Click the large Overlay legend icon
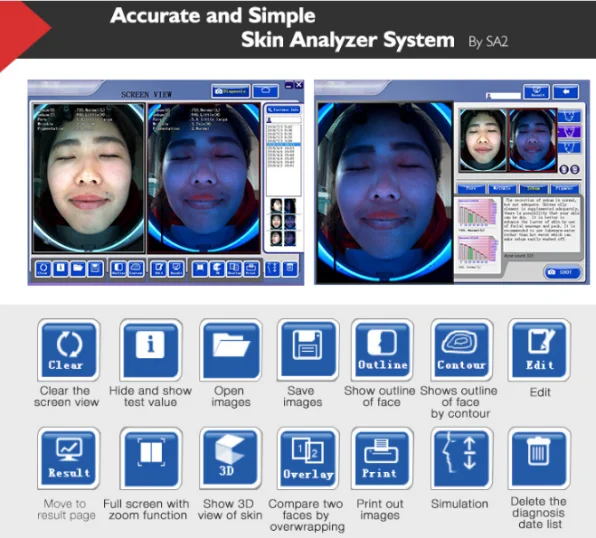Viewport: 596px width, 538px height. tap(308, 458)
